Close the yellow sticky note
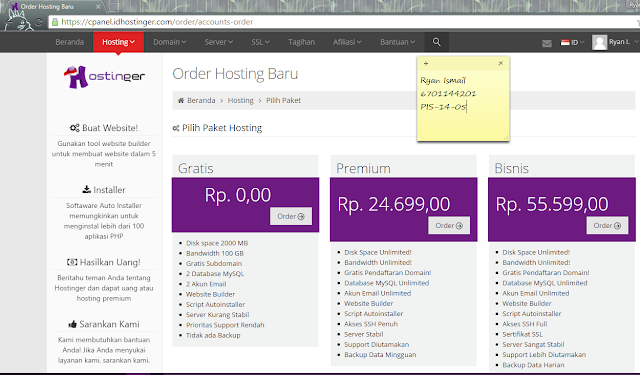Viewport: 640px width, 375px height. pyautogui.click(x=501, y=63)
